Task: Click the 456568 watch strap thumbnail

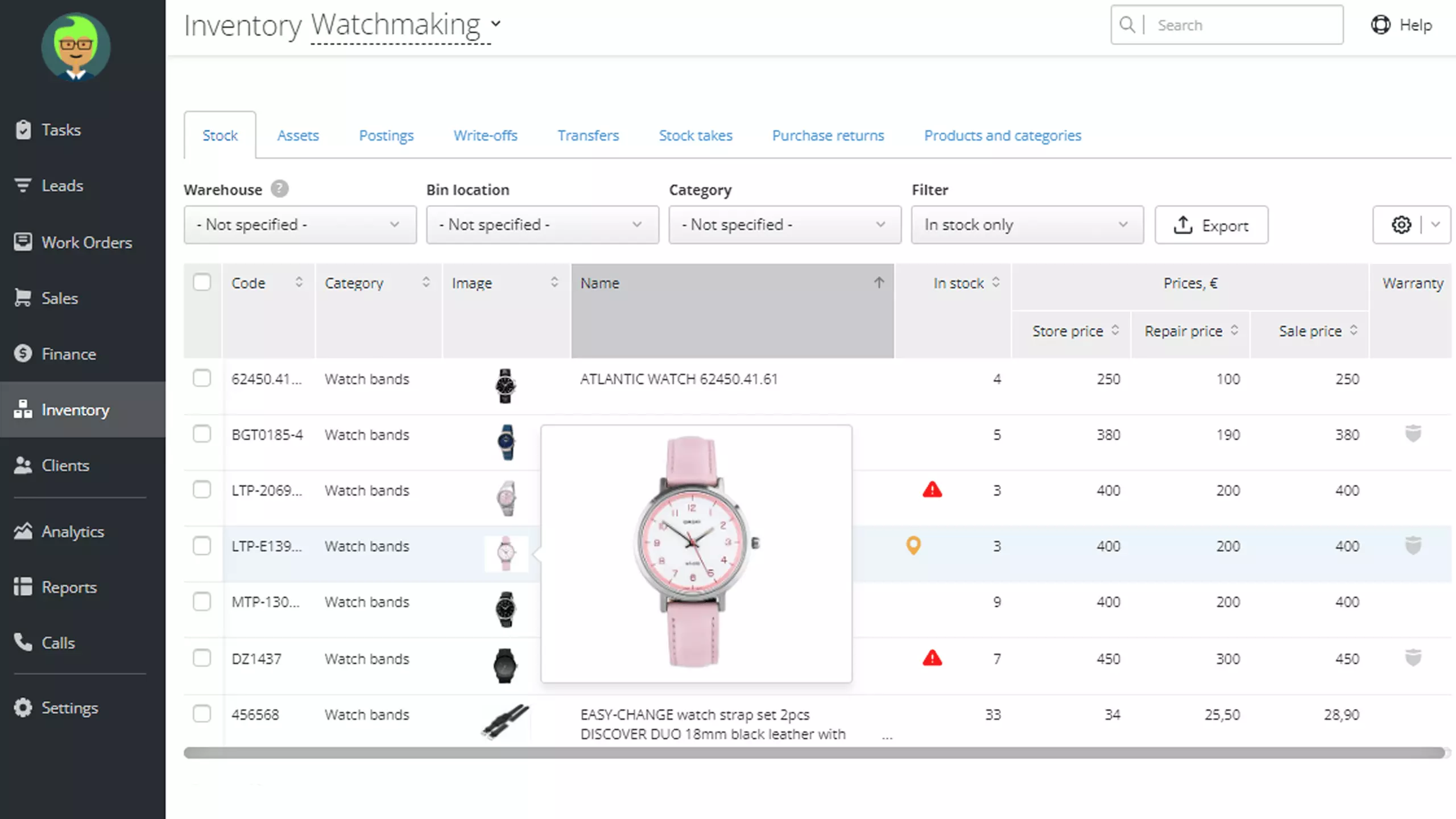Action: (505, 721)
